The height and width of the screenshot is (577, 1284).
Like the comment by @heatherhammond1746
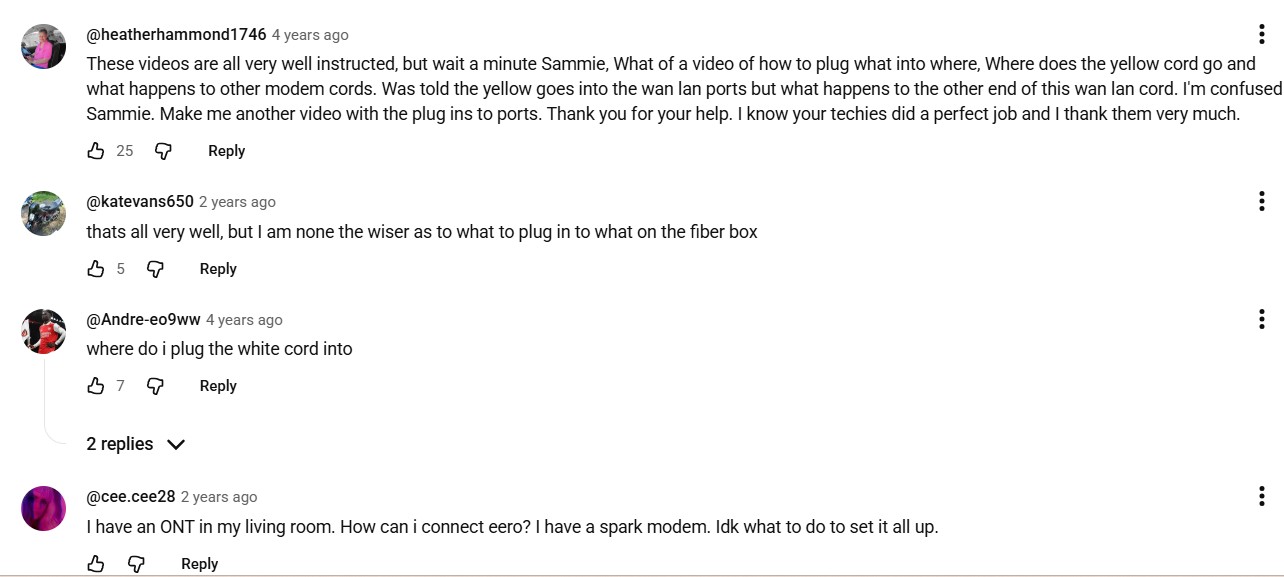coord(96,151)
